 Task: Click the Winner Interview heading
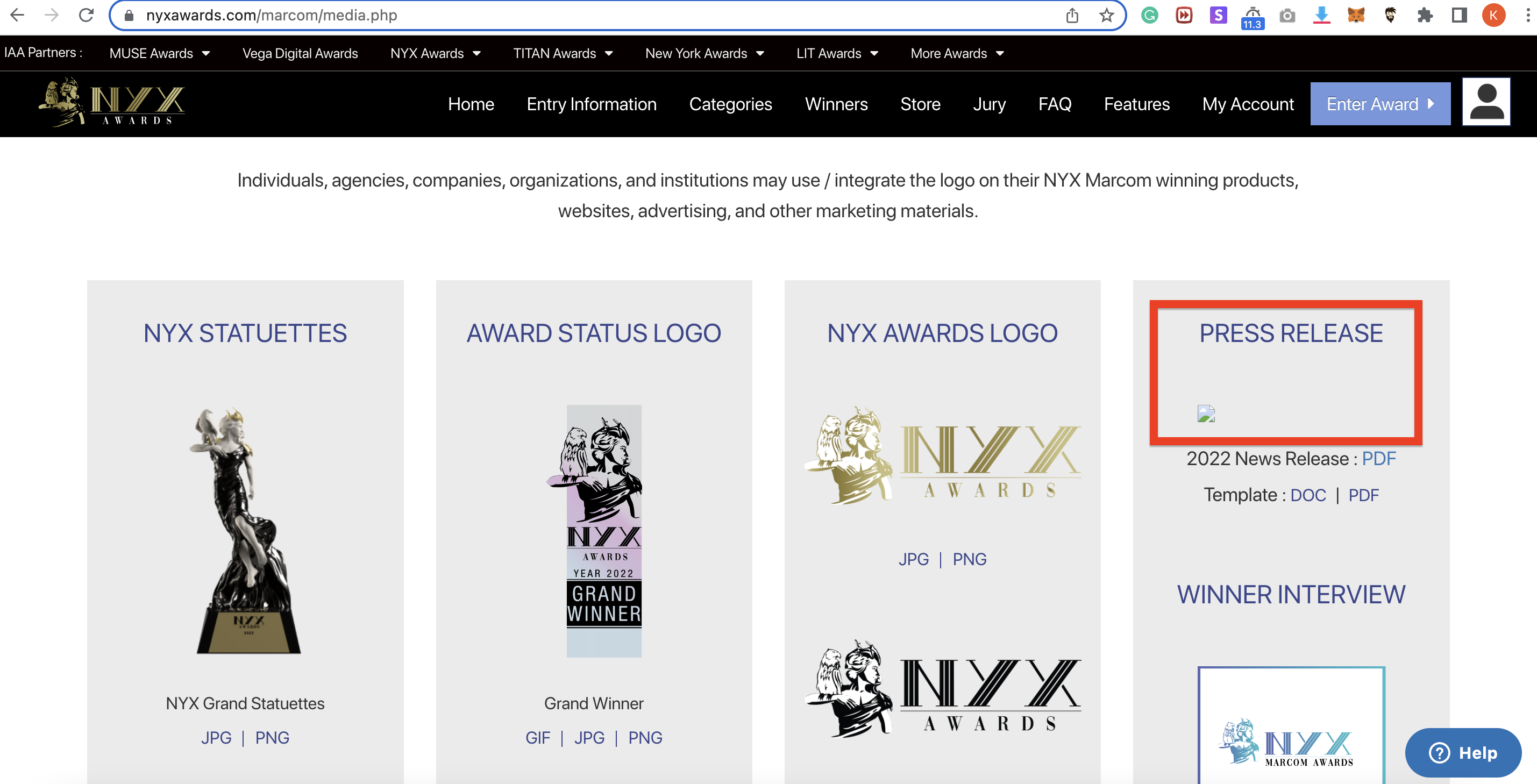(x=1291, y=594)
